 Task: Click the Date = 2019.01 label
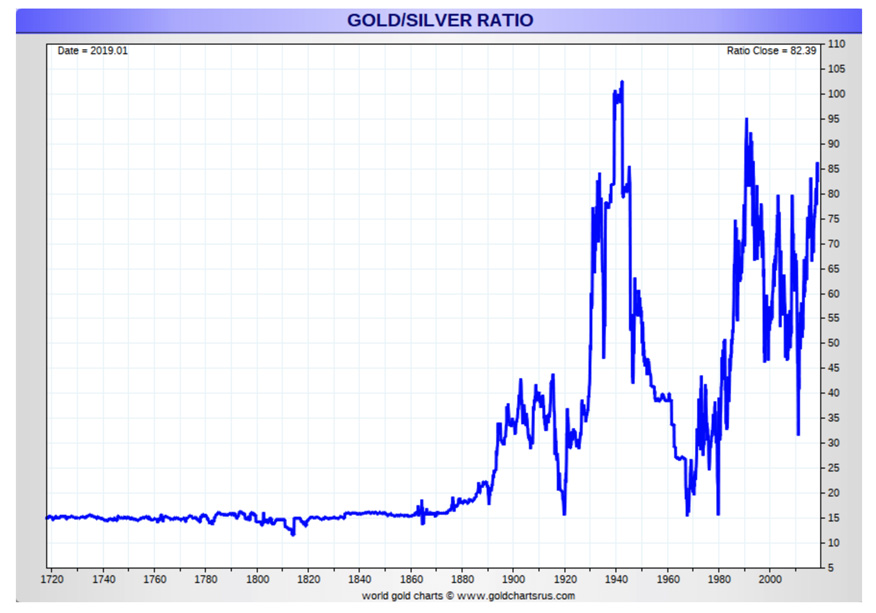click(x=92, y=50)
